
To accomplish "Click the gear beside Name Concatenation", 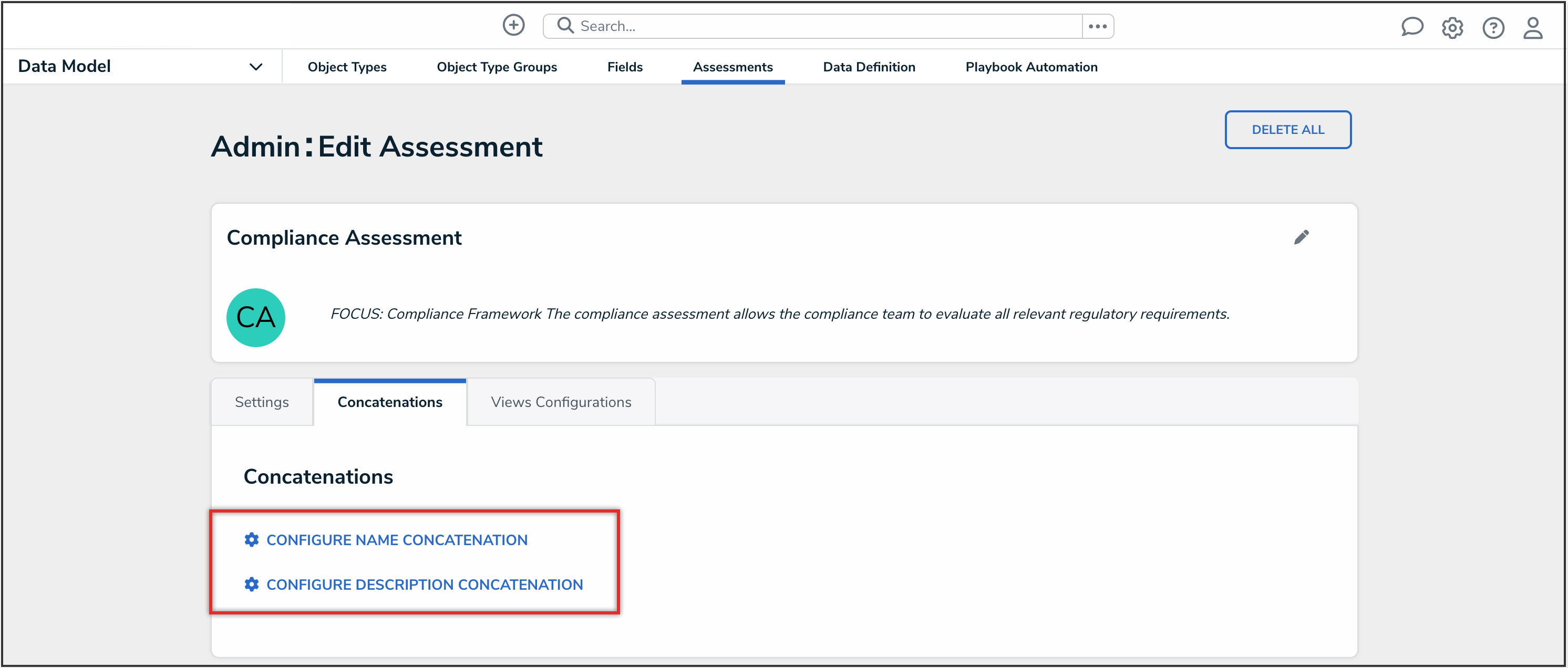I will 251,540.
